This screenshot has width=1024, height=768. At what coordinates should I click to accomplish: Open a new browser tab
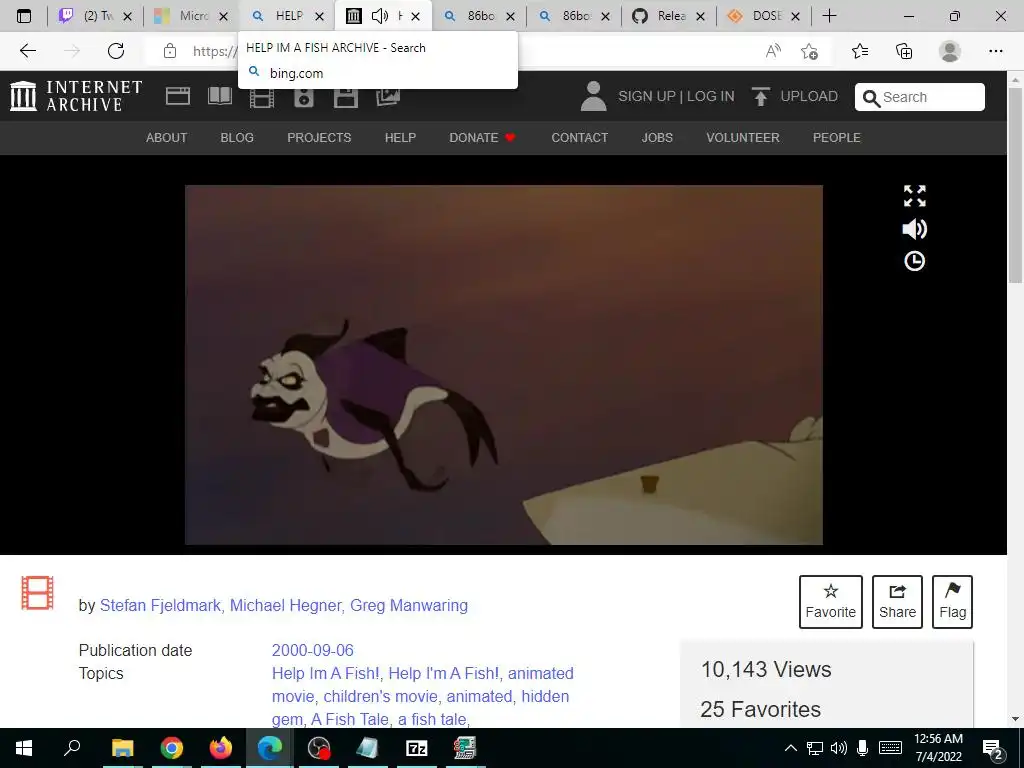click(x=829, y=16)
